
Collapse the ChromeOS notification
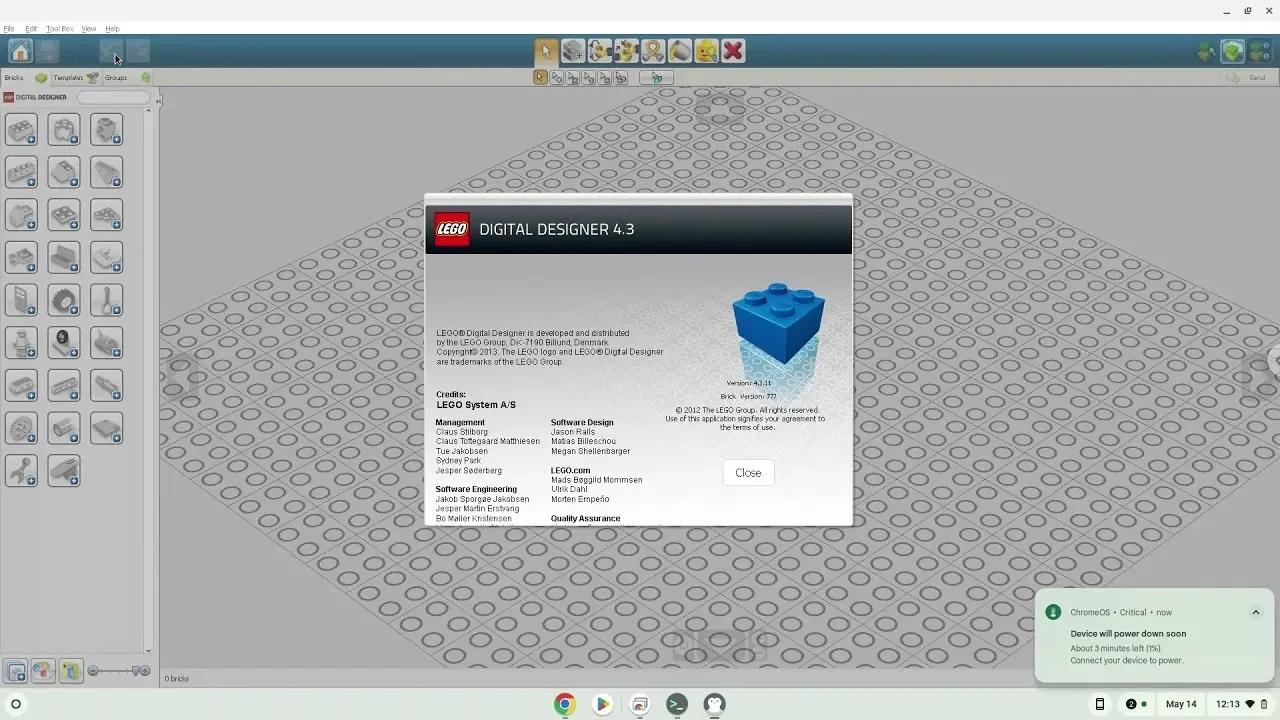point(1256,612)
